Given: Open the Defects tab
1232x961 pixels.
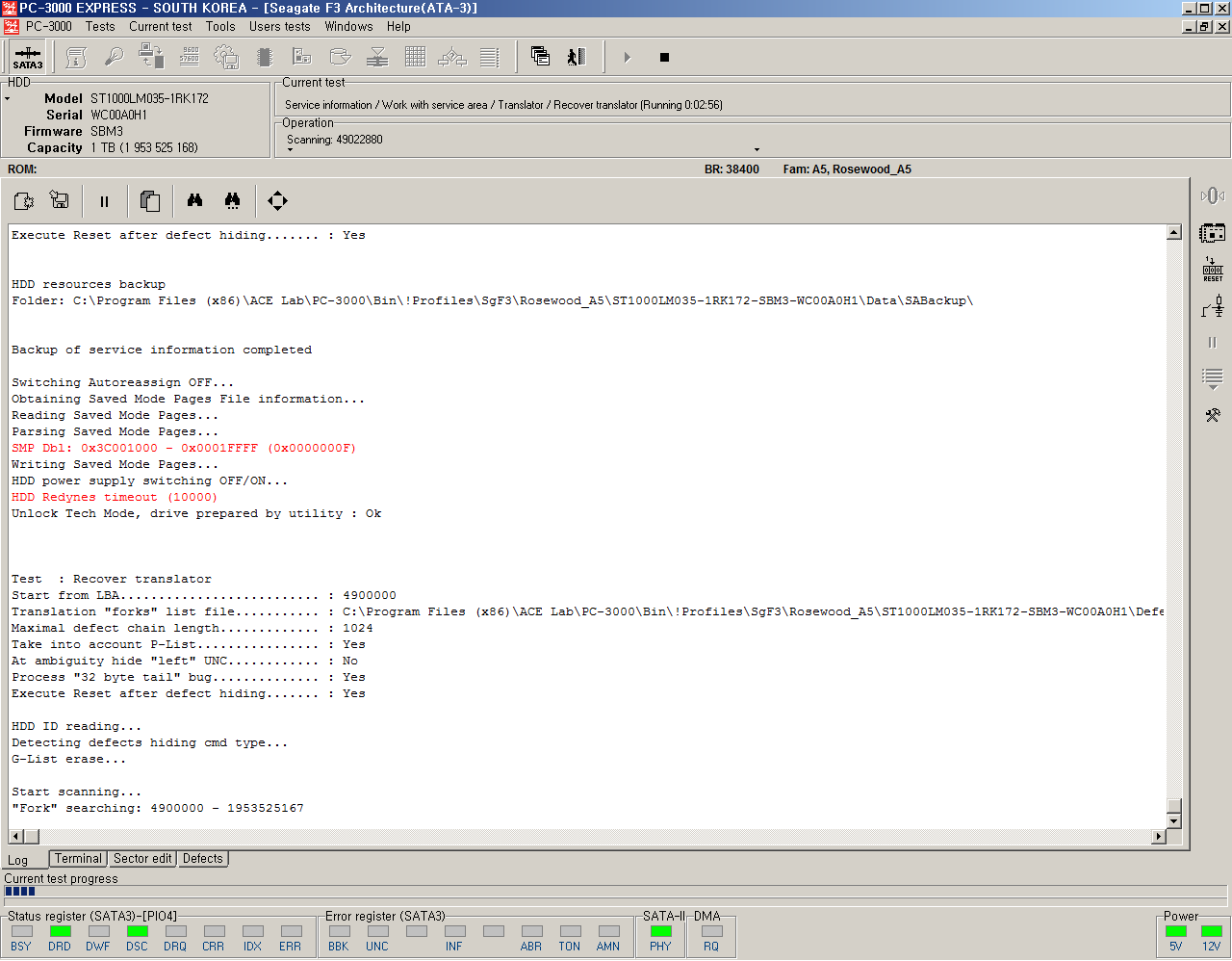Looking at the screenshot, I should click(202, 859).
